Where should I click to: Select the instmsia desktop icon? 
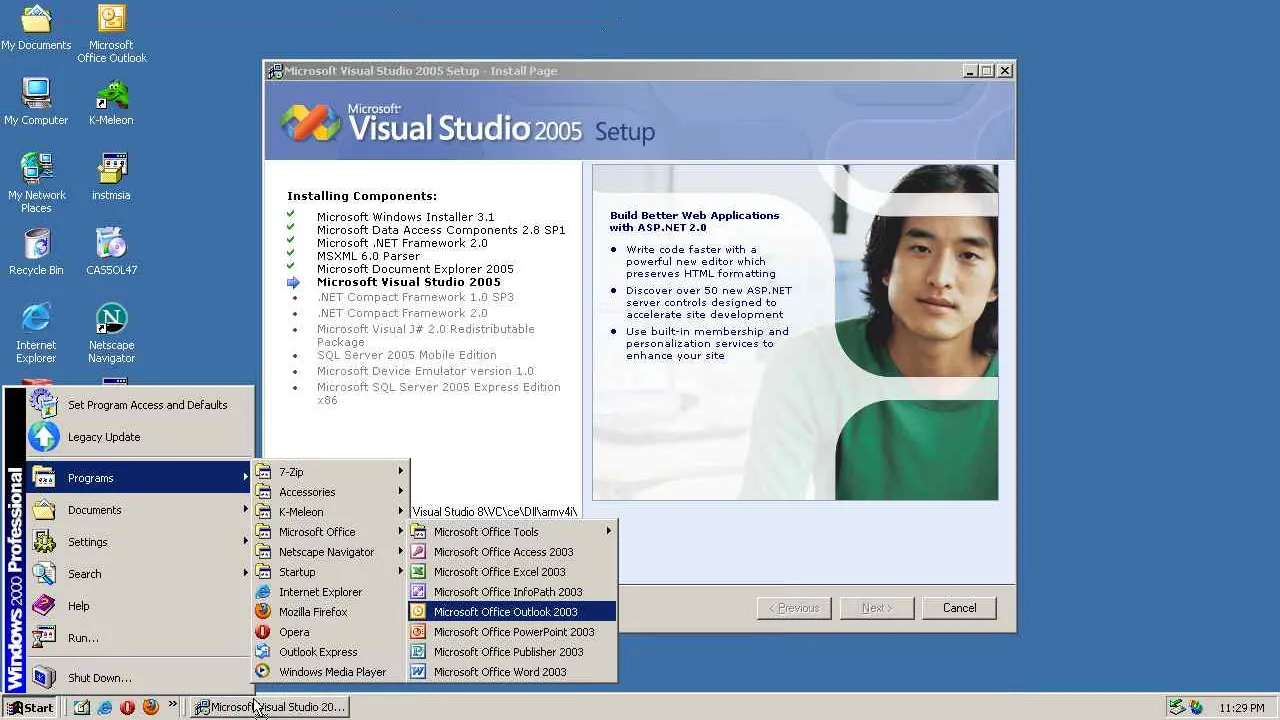pyautogui.click(x=111, y=176)
